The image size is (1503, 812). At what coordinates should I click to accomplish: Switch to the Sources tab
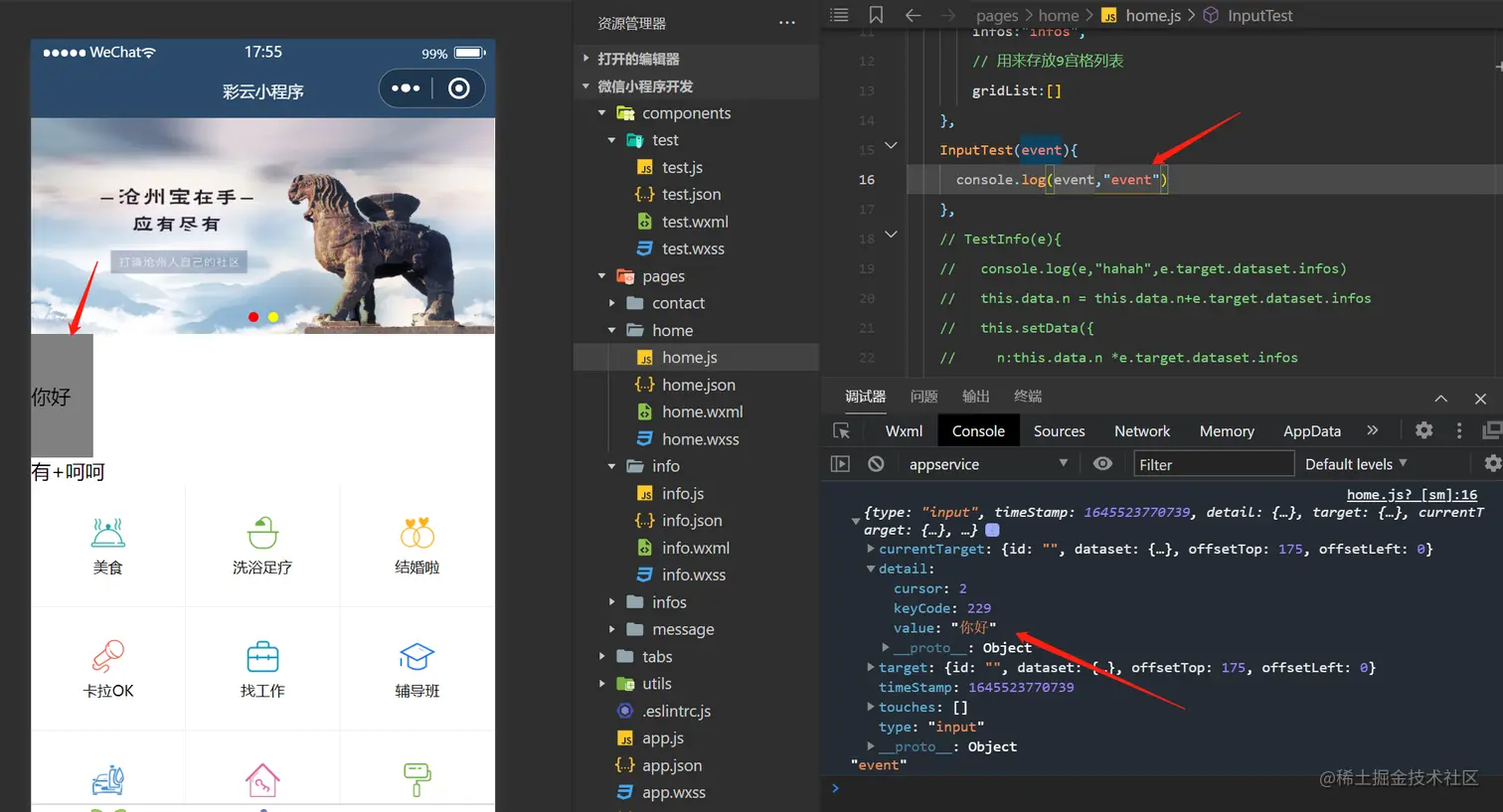pos(1059,430)
